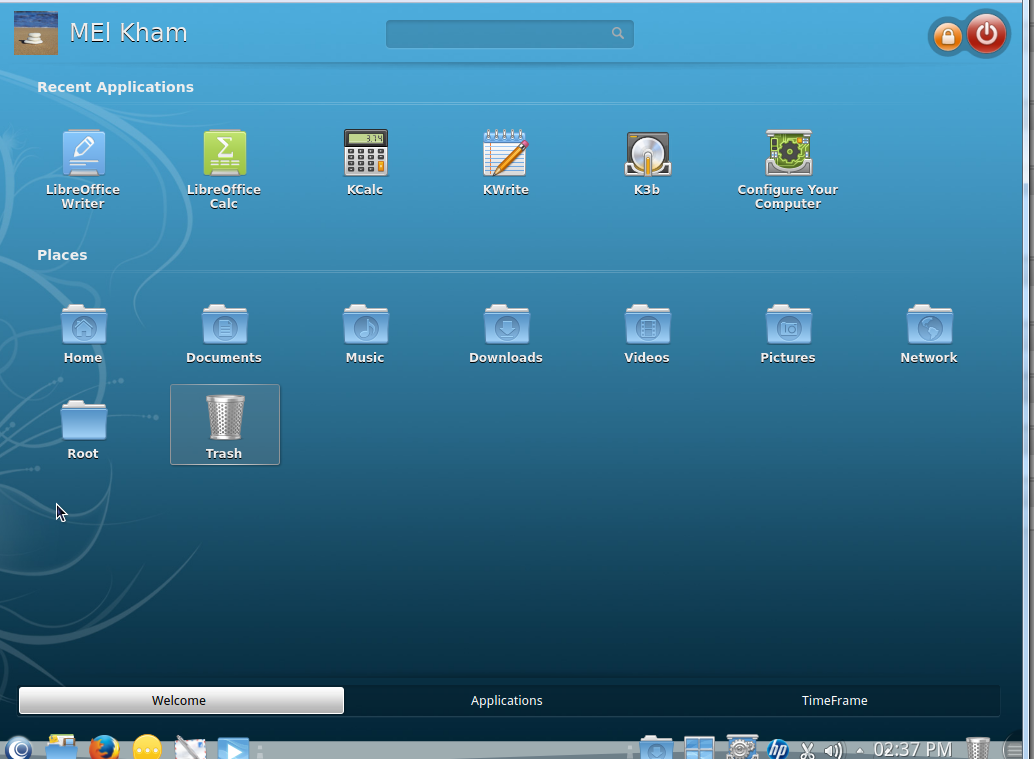The image size is (1034, 759).
Task: Click the HP tray icon
Action: pos(778,749)
